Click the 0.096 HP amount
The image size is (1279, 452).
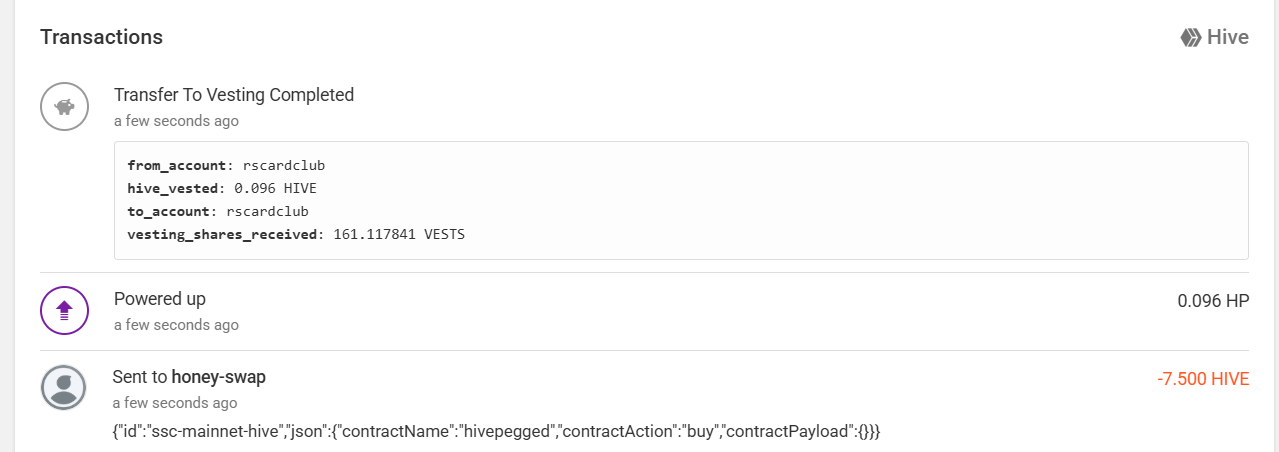(x=1213, y=300)
